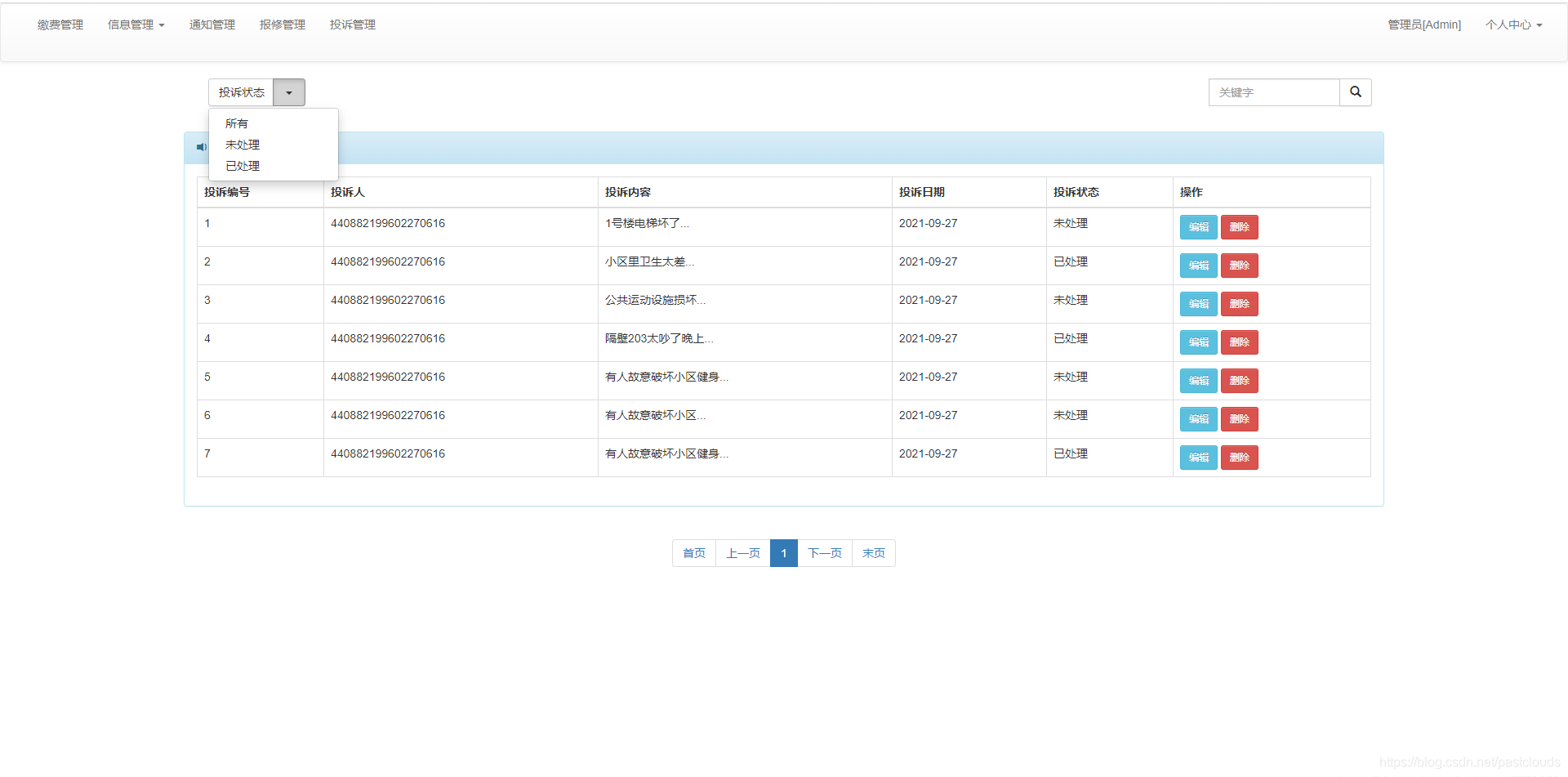Open 投诉管理 page
This screenshot has width=1568, height=777.
click(353, 25)
